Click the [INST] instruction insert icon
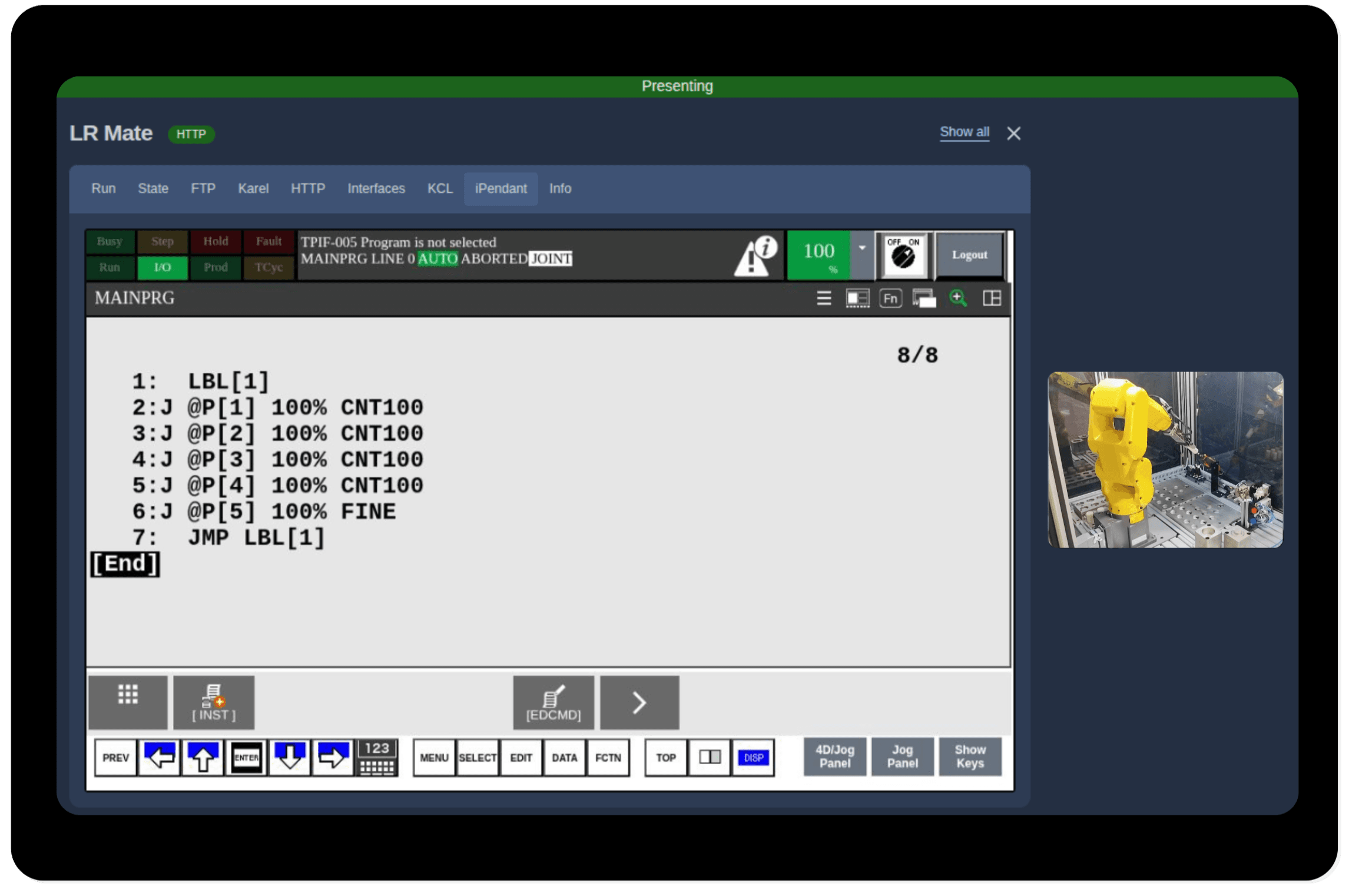The image size is (1349, 896). [x=214, y=702]
